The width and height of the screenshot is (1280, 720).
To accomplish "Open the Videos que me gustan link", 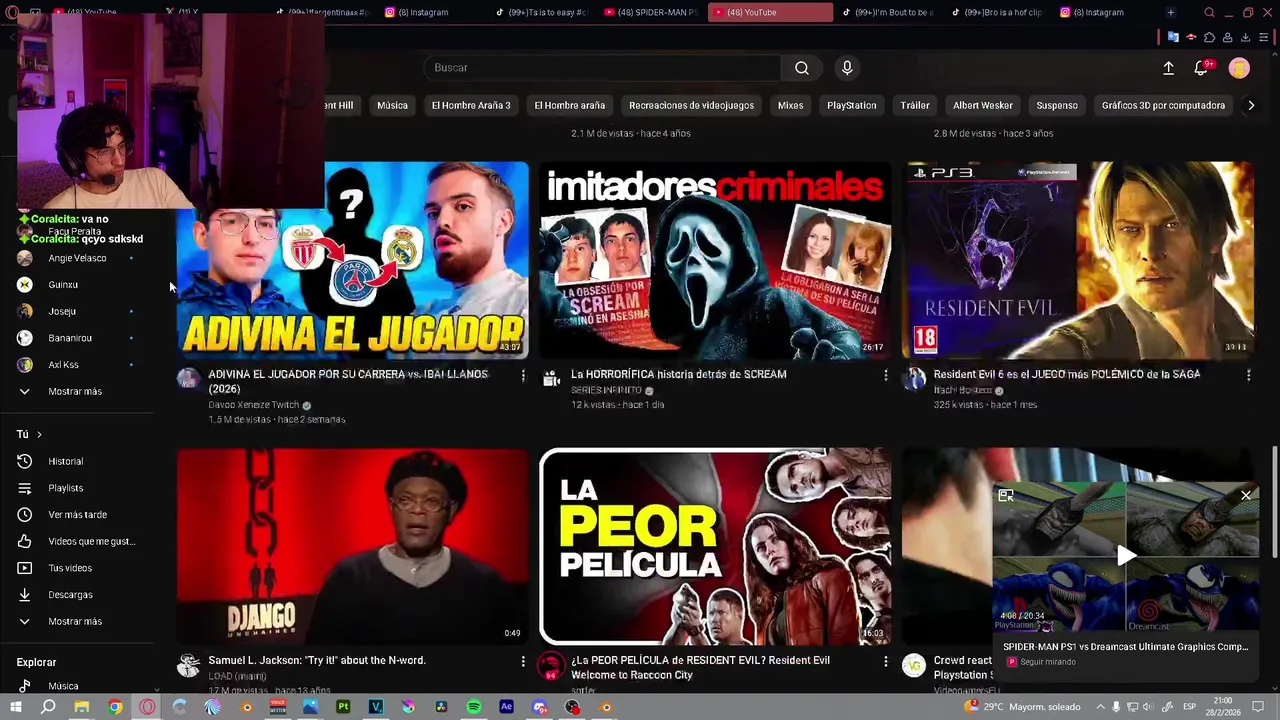I will [91, 541].
